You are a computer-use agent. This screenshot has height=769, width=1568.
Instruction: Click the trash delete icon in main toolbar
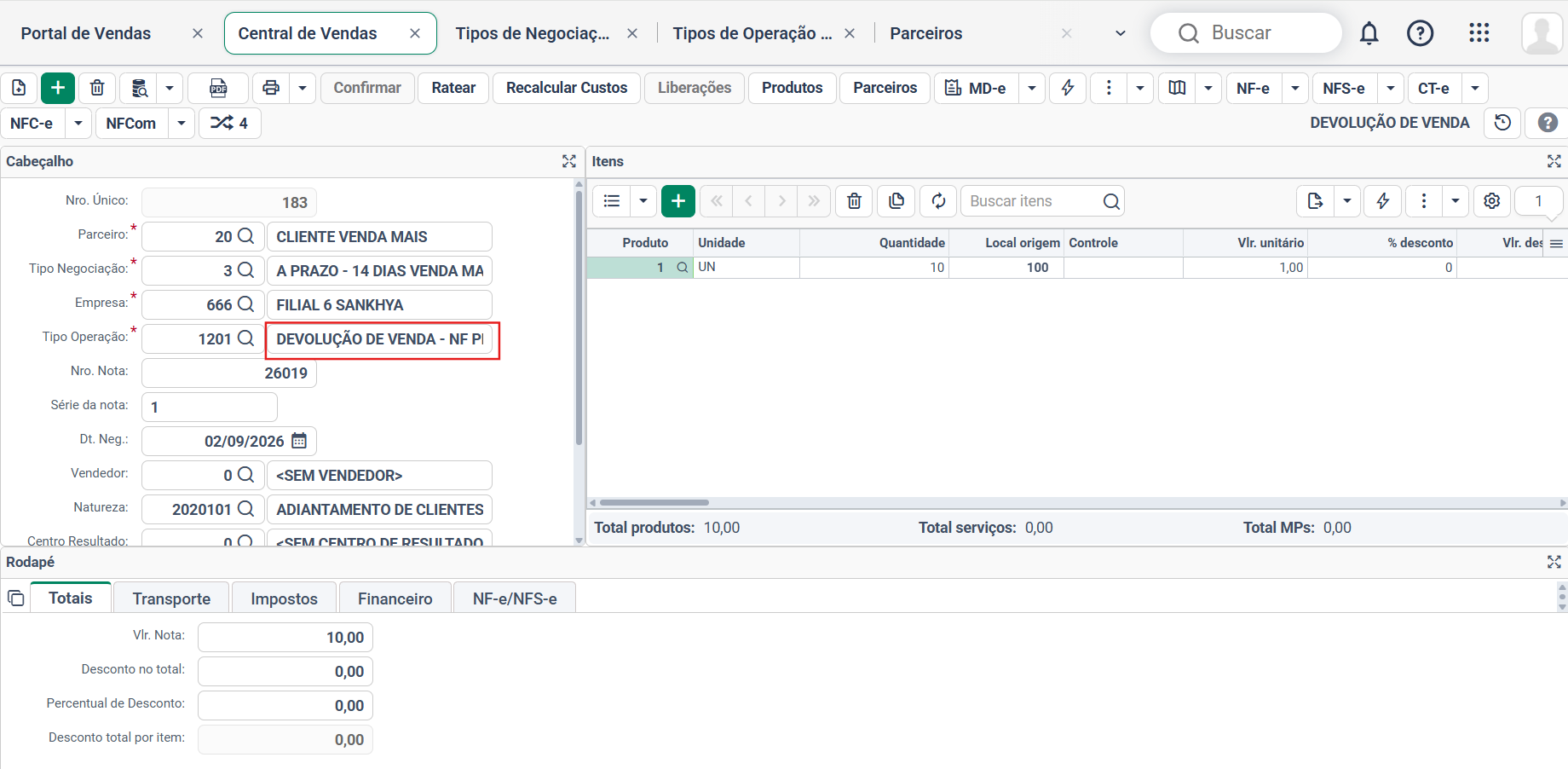tap(97, 88)
